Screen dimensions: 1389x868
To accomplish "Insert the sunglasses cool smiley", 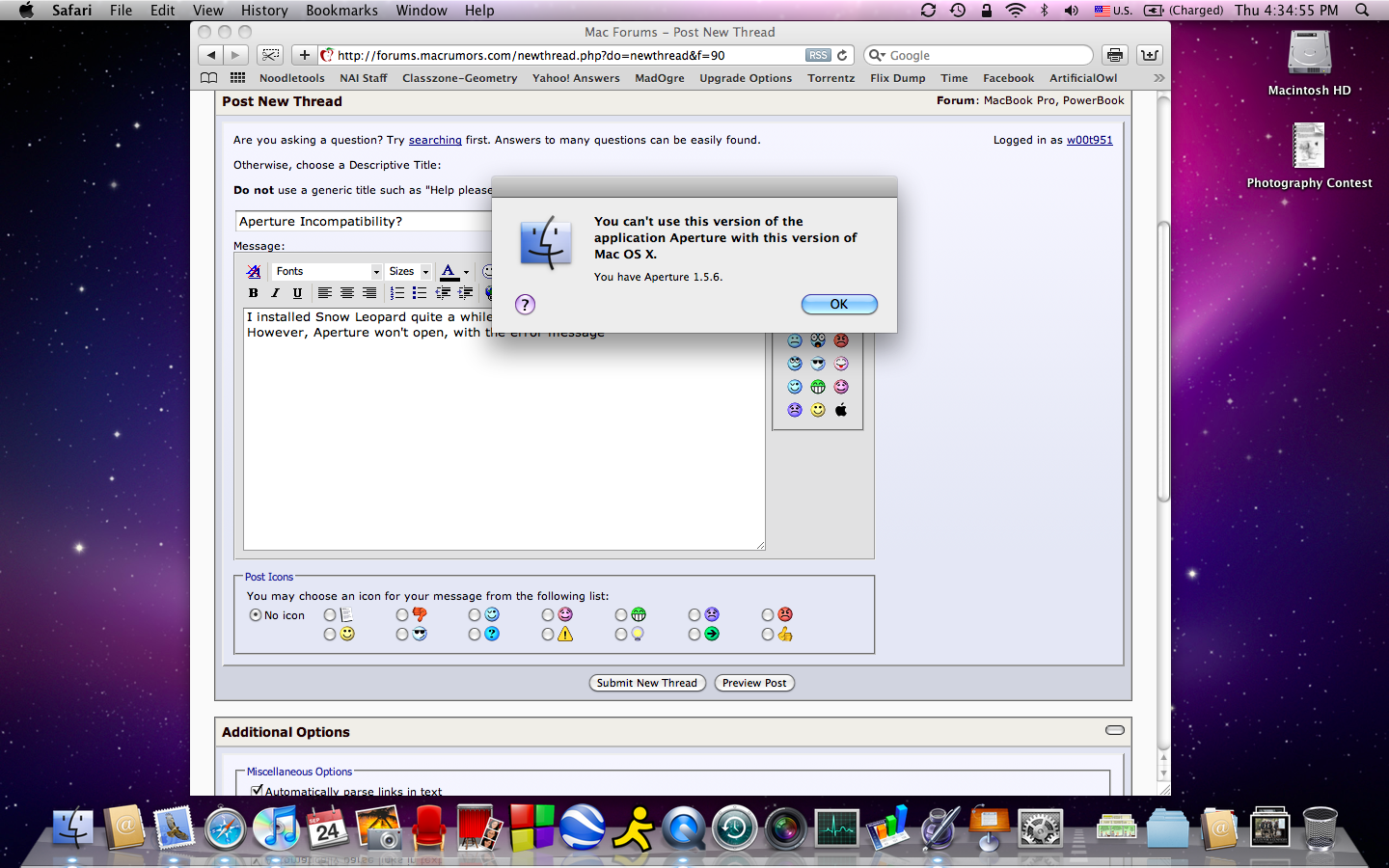I will [818, 364].
